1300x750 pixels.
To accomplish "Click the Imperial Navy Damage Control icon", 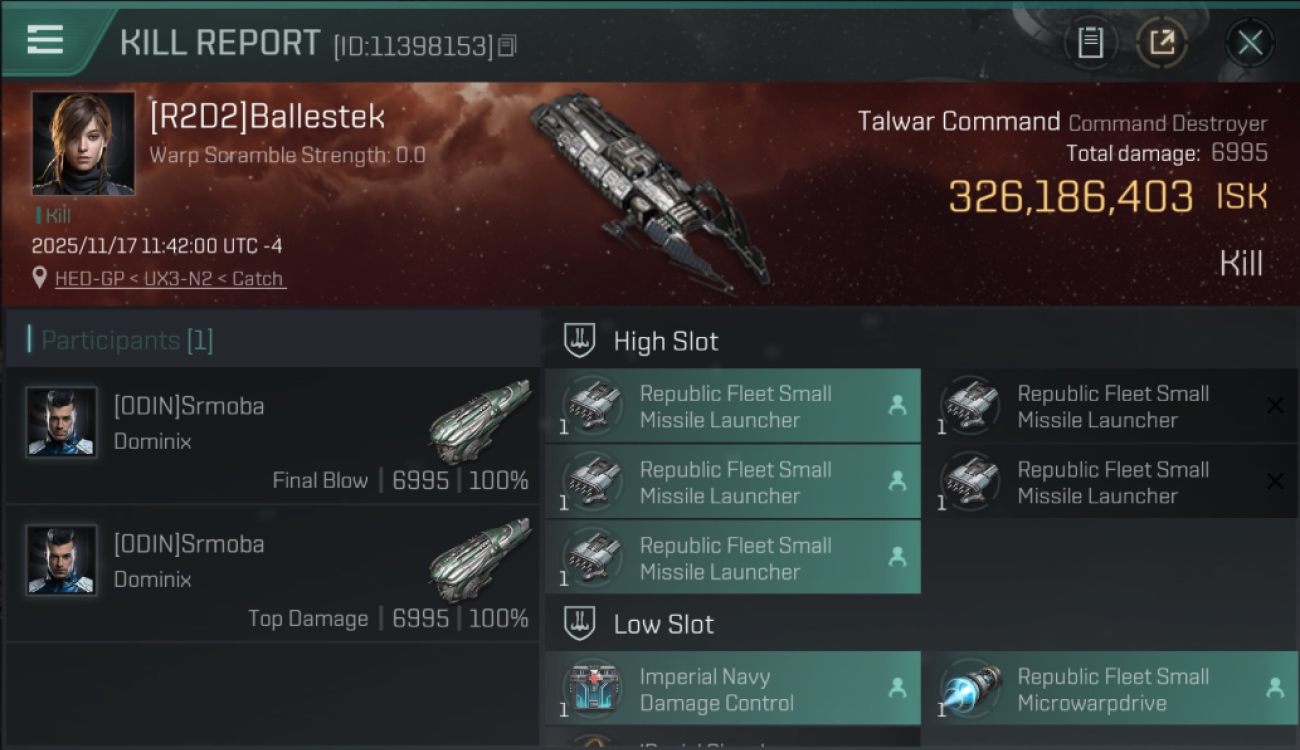I will [x=594, y=689].
